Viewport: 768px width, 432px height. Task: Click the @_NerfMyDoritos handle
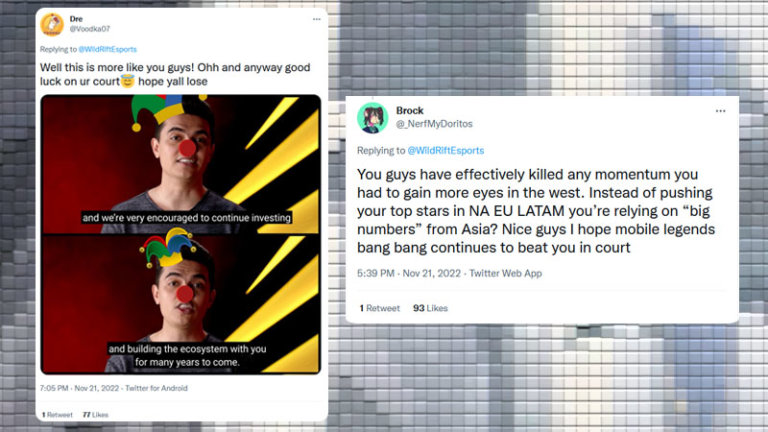pos(434,124)
